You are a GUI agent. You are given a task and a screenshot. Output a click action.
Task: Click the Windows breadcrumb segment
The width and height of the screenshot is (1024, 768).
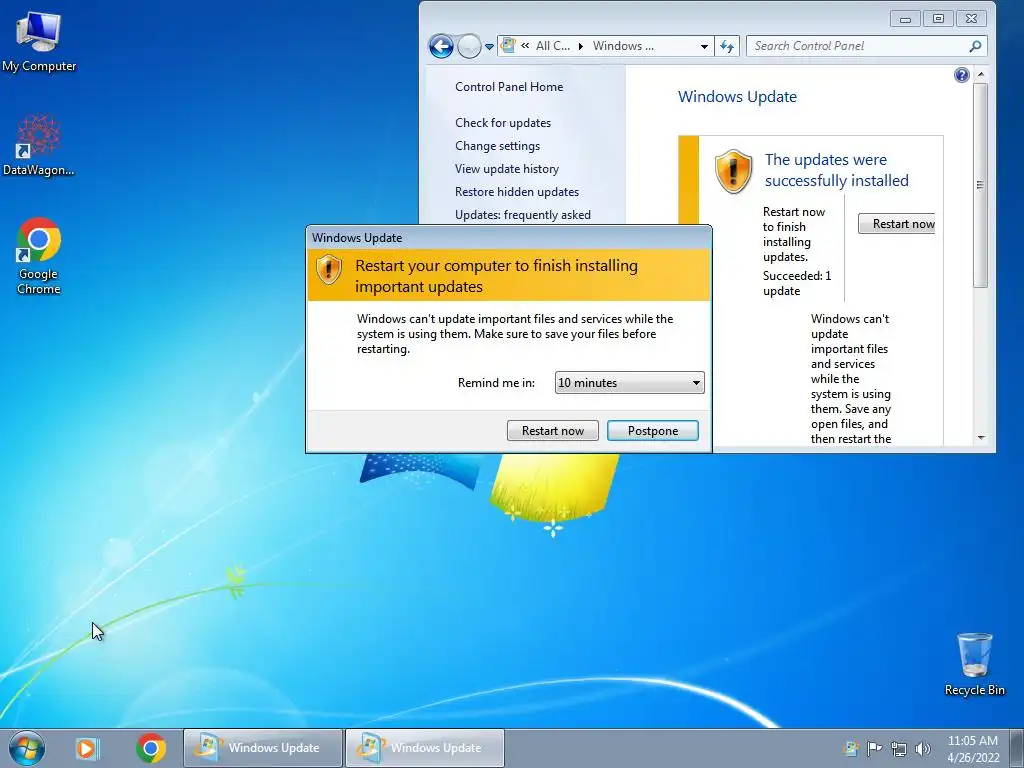[x=623, y=46]
